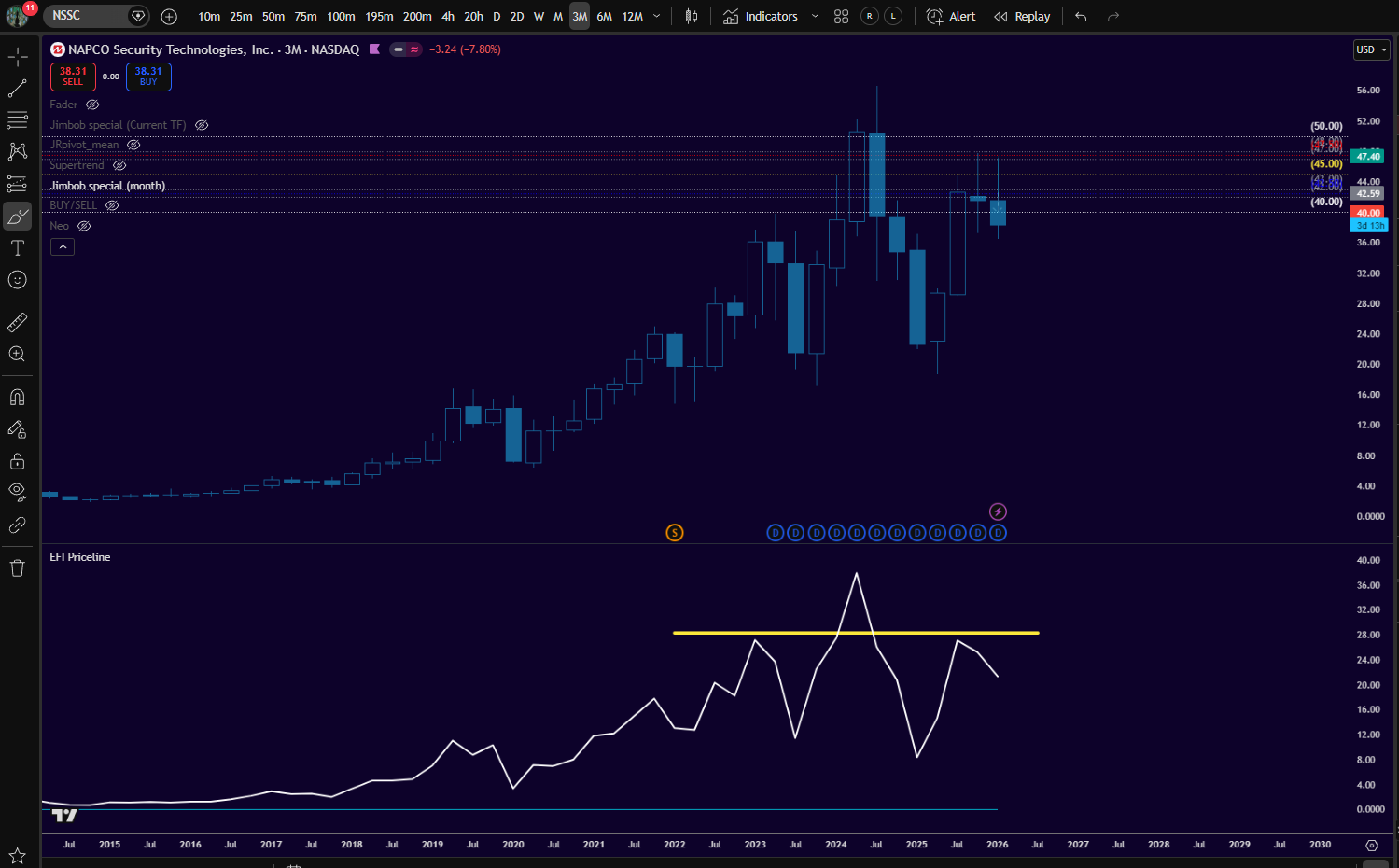Switch to the 6M timeframe
The image size is (1399, 868).
pos(604,16)
